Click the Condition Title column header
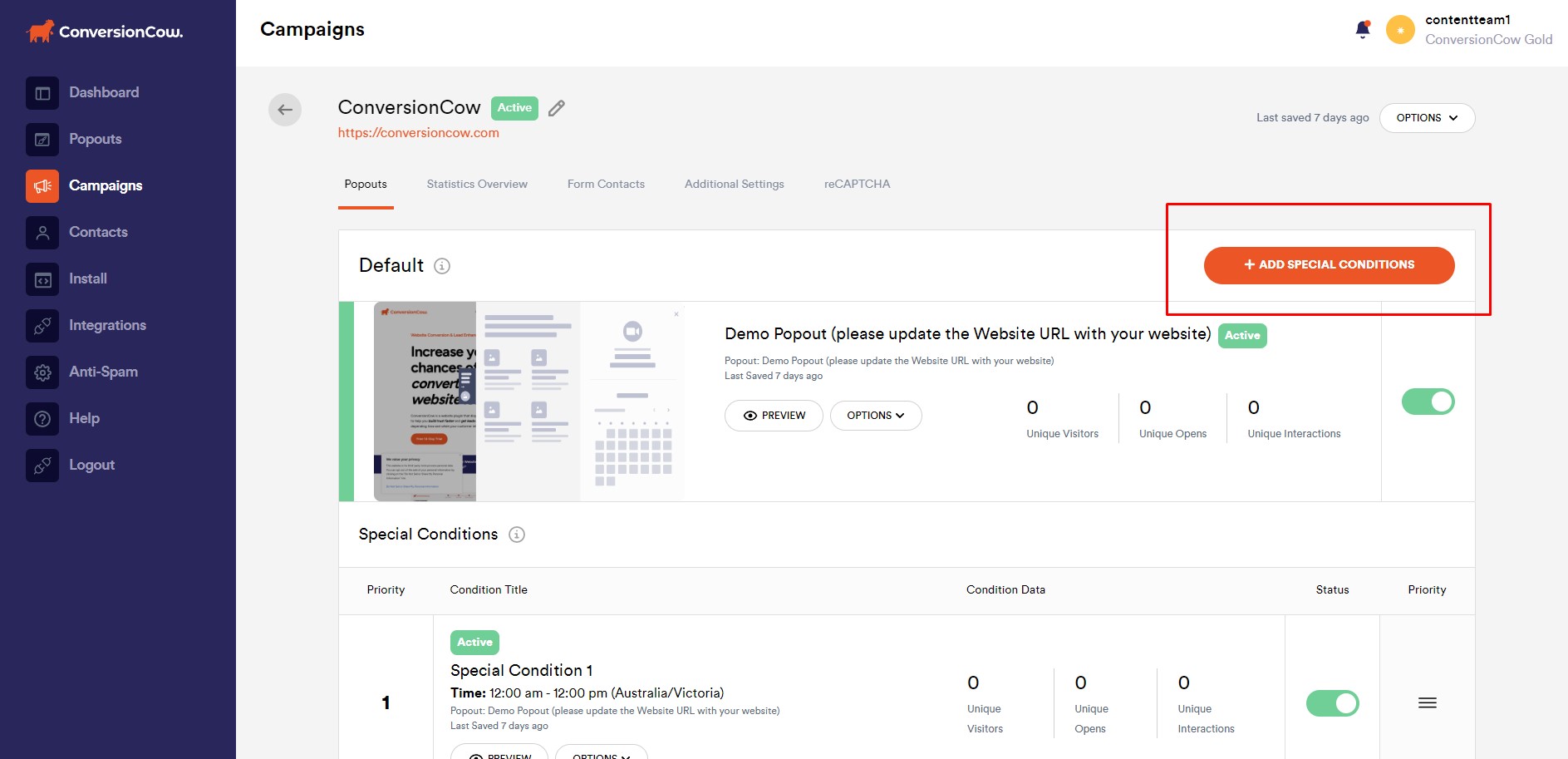1568x759 pixels. tap(489, 590)
